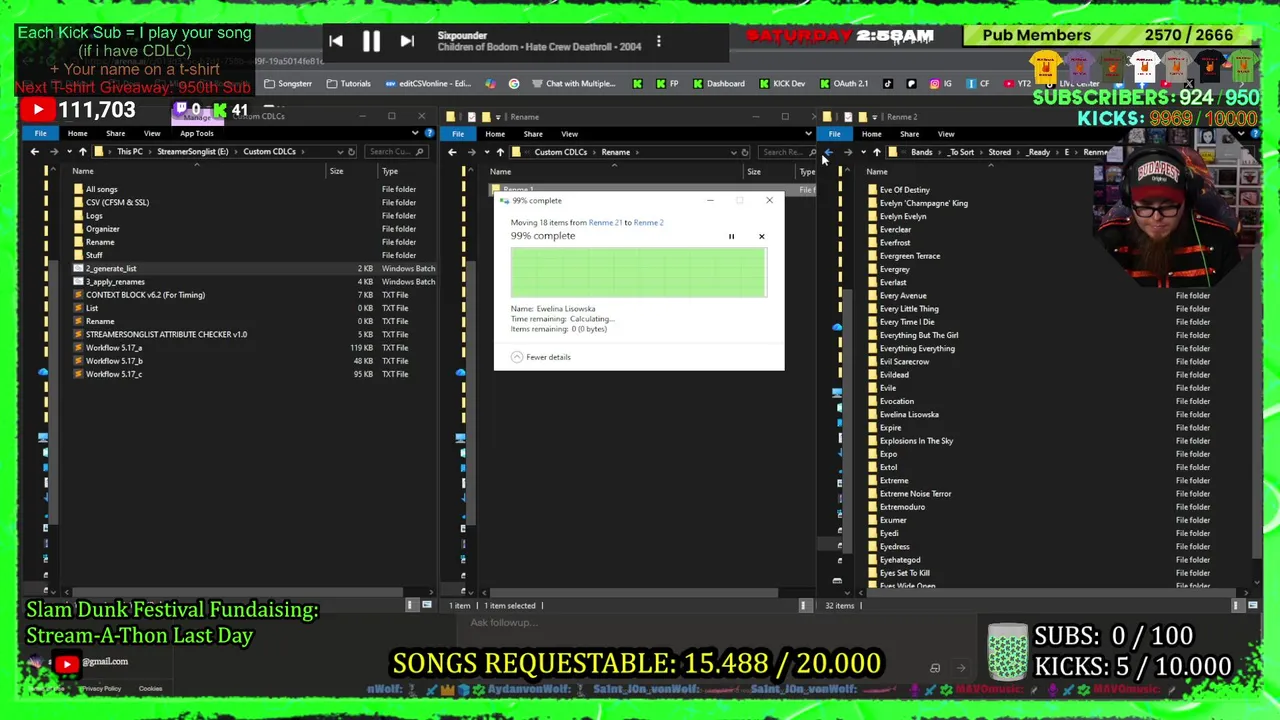Go back in the Rename window
The image size is (1280, 720).
click(x=452, y=152)
